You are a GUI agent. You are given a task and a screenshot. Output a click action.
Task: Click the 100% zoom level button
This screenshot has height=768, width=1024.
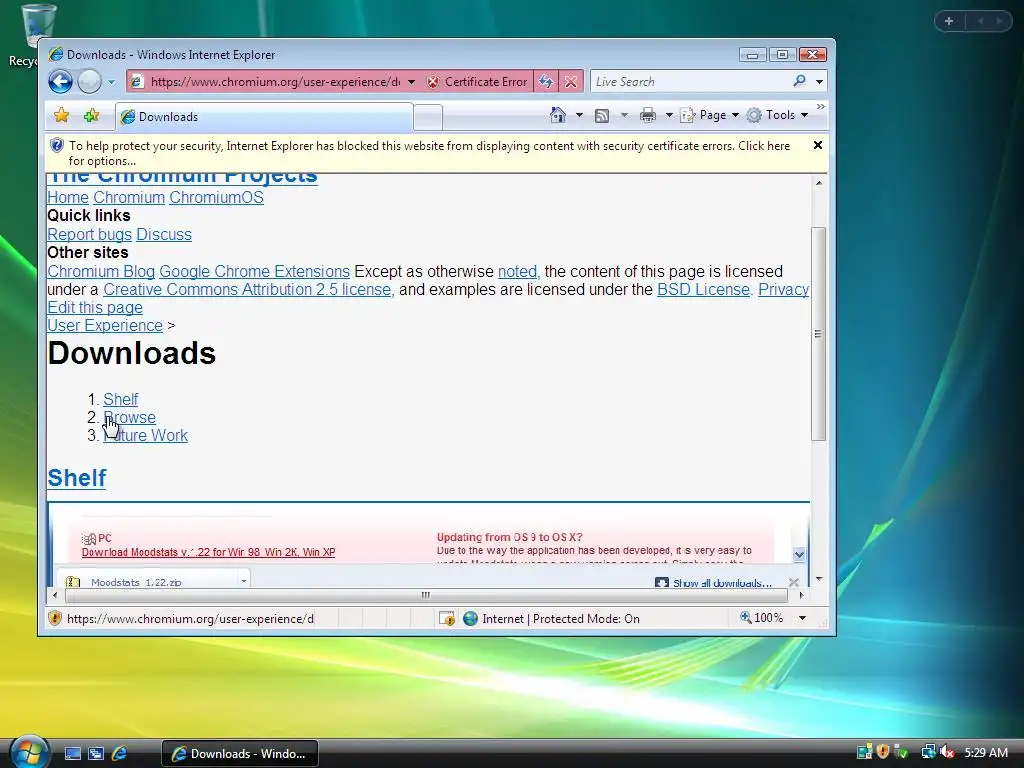[x=761, y=618]
